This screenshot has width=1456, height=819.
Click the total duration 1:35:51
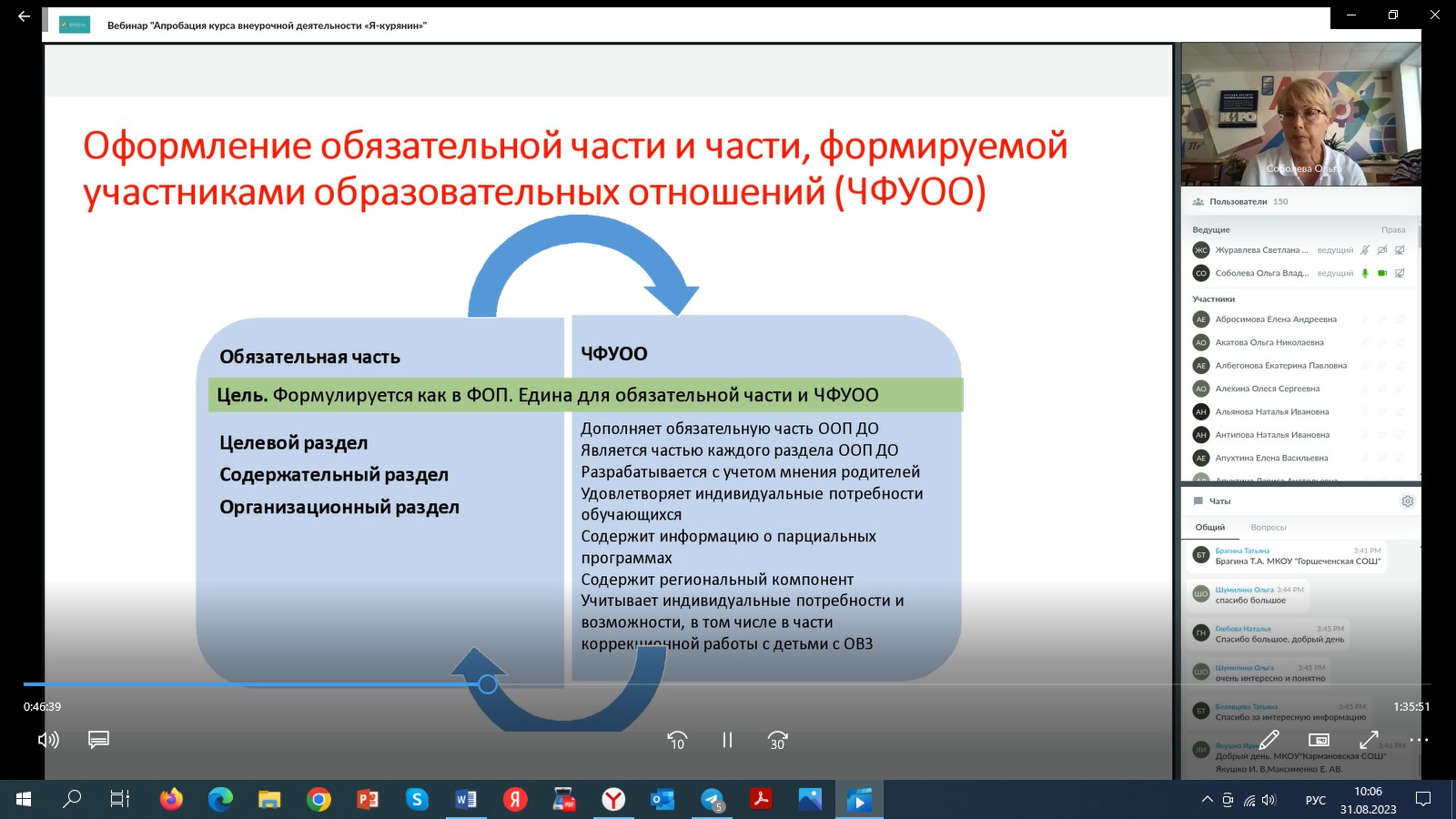click(1411, 707)
